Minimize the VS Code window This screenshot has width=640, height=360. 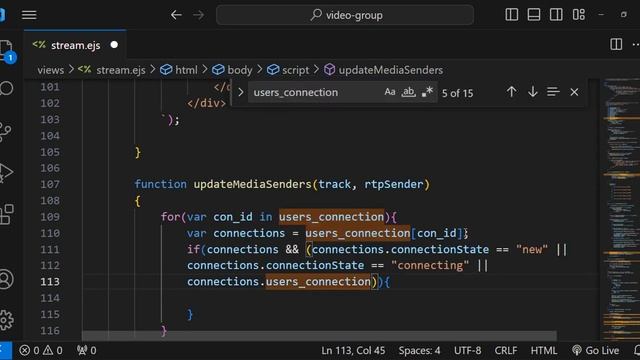pyautogui.click(x=601, y=15)
